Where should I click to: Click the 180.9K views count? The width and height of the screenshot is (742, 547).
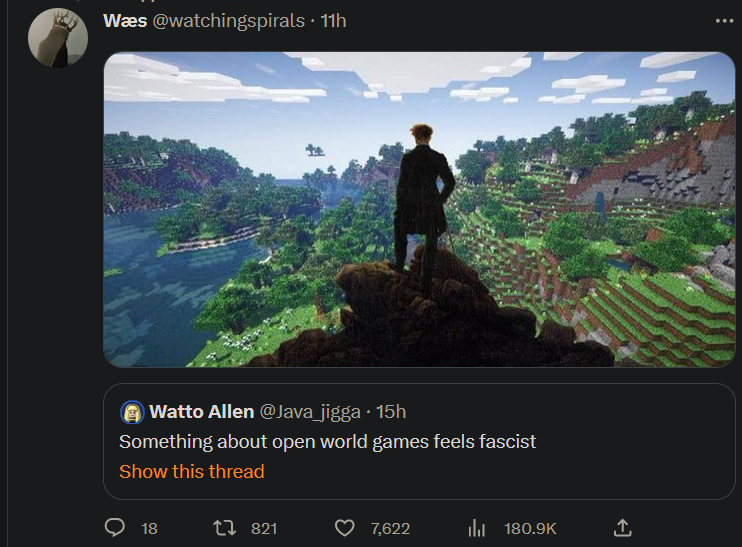click(530, 528)
